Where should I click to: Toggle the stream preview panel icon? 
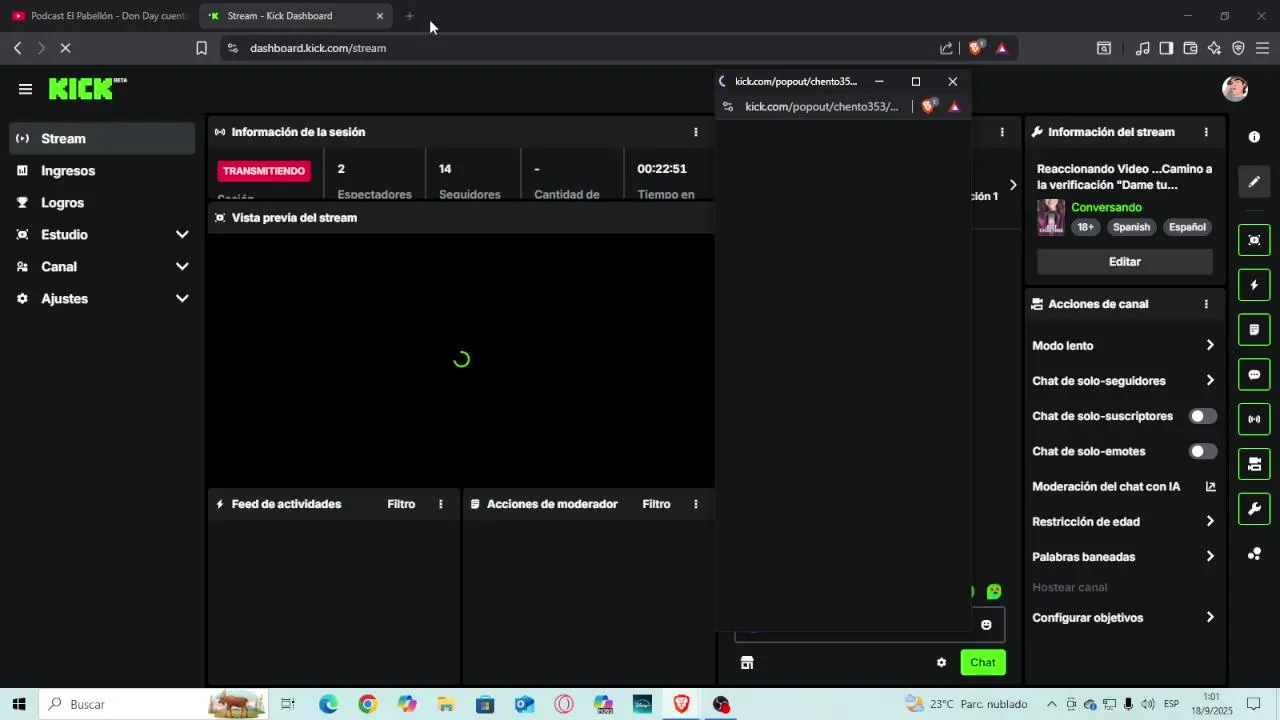[1254, 240]
